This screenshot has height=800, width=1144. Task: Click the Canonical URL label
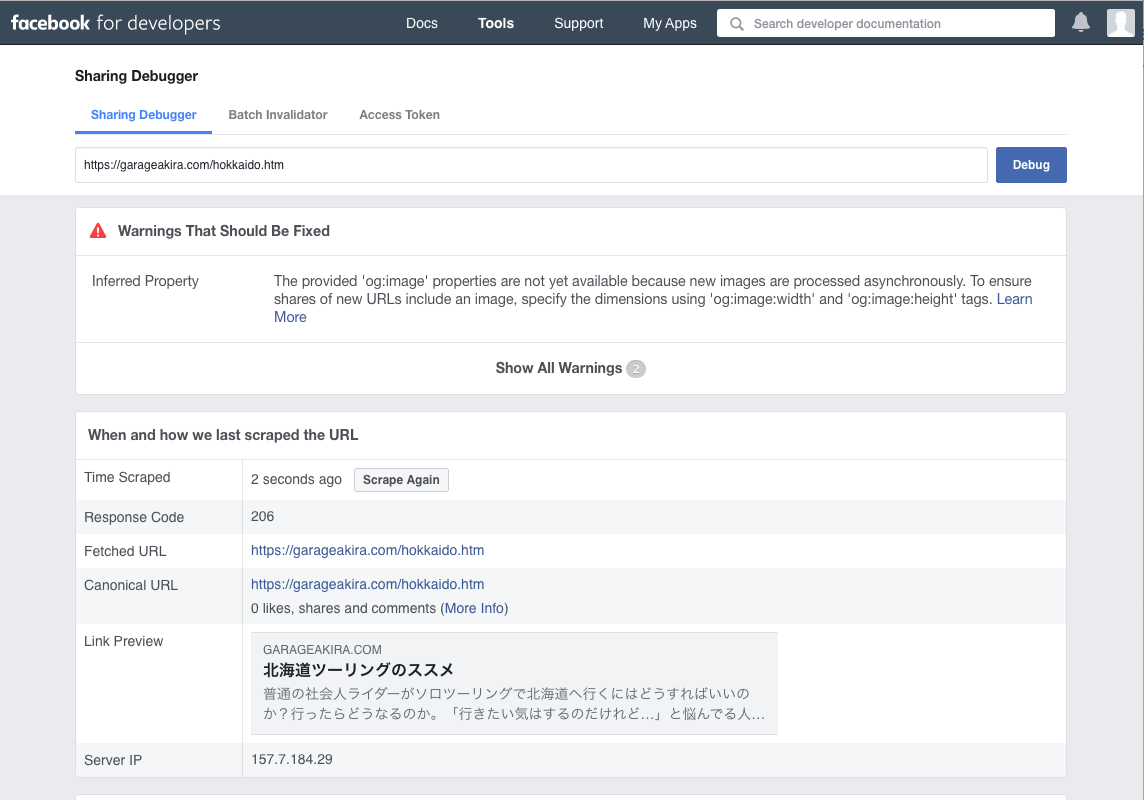tap(131, 586)
